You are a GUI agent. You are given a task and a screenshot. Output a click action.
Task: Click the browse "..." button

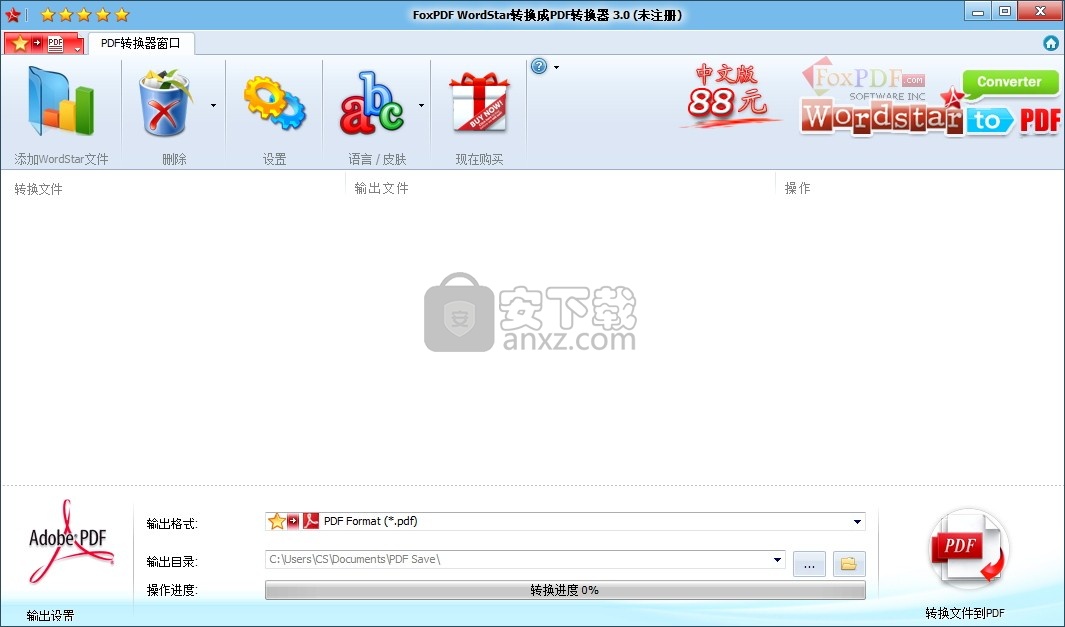point(809,564)
